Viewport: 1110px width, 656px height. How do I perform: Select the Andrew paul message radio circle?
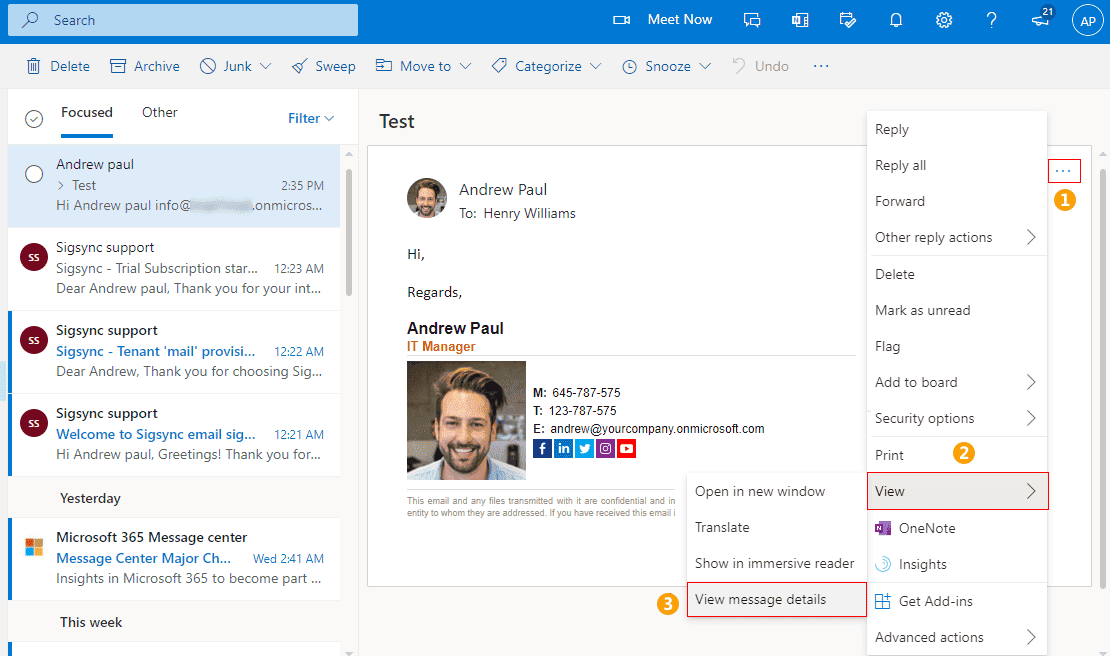click(x=34, y=174)
